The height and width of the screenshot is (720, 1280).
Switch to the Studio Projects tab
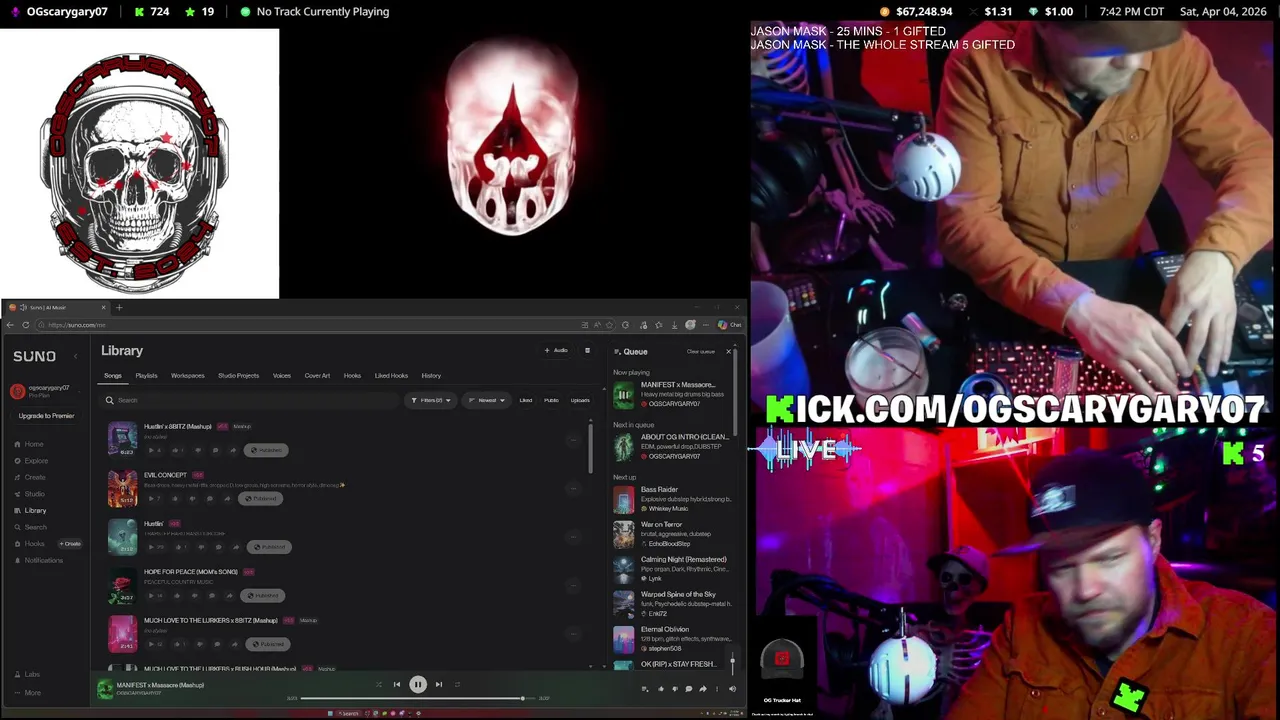coord(239,375)
